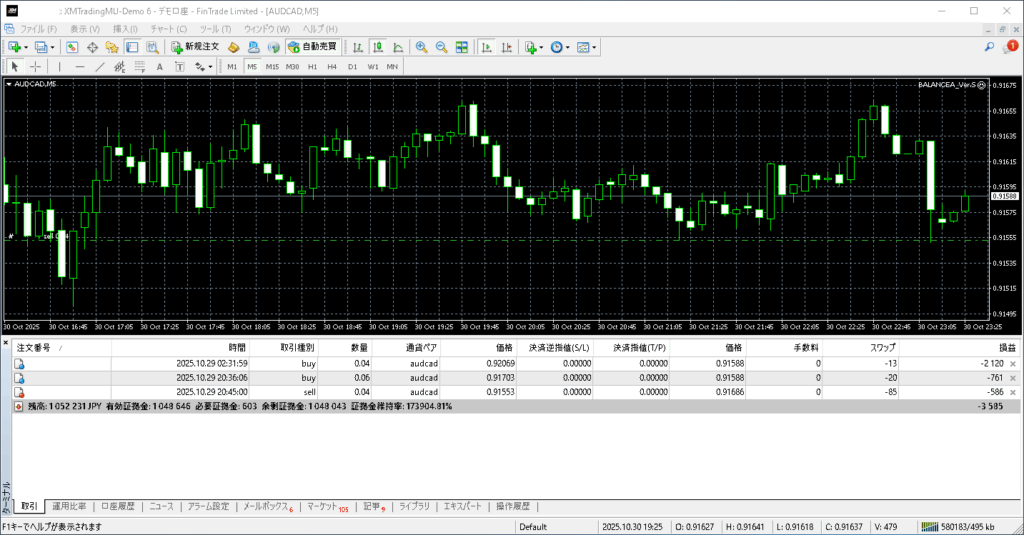Viewport: 1024px width, 535px height.
Task: Select the crosshair cursor tool
Action: pyautogui.click(x=36, y=67)
